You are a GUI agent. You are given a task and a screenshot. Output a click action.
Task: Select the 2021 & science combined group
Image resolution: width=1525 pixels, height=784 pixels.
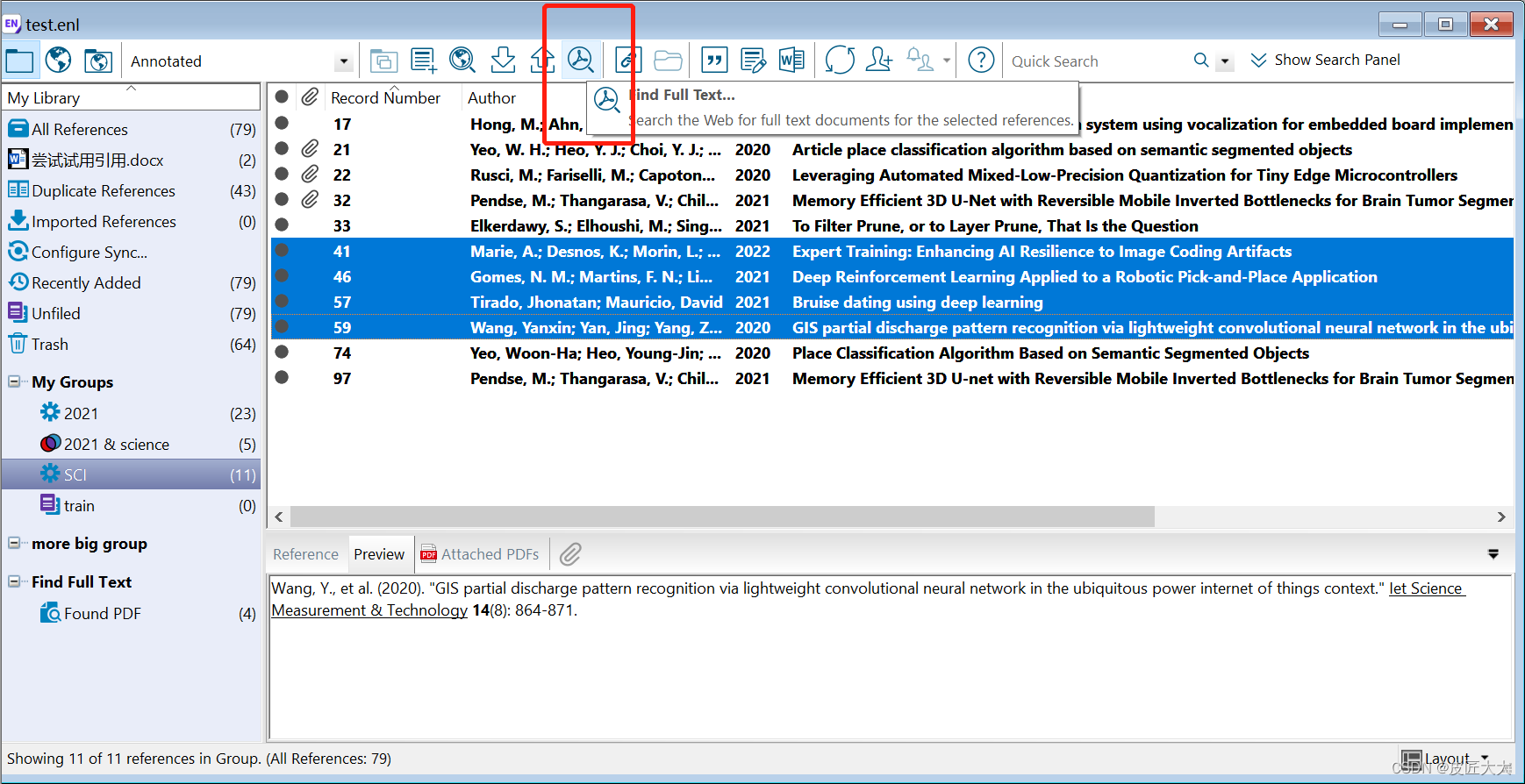[x=132, y=444]
